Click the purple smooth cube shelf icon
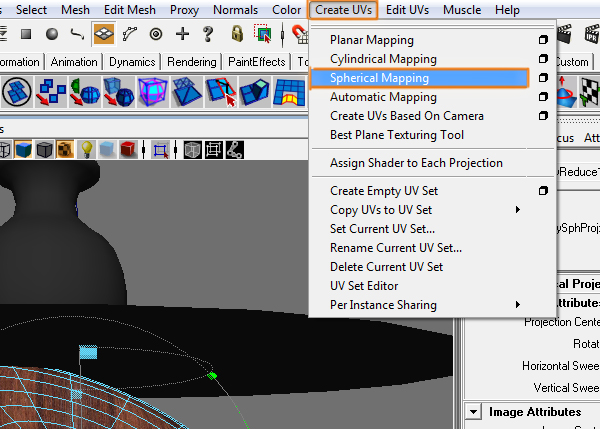This screenshot has width=600, height=429. point(153,92)
